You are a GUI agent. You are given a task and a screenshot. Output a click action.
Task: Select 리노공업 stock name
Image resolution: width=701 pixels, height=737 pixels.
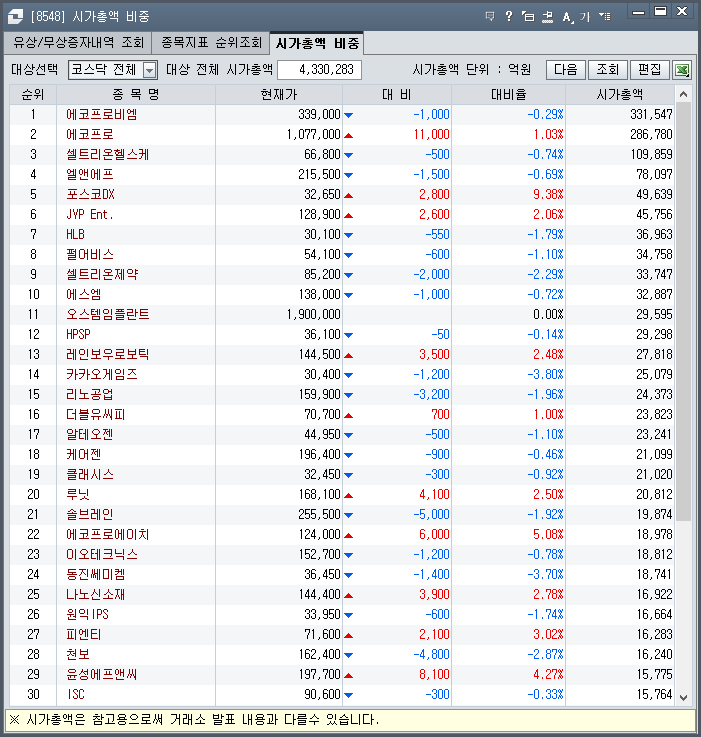[x=90, y=394]
